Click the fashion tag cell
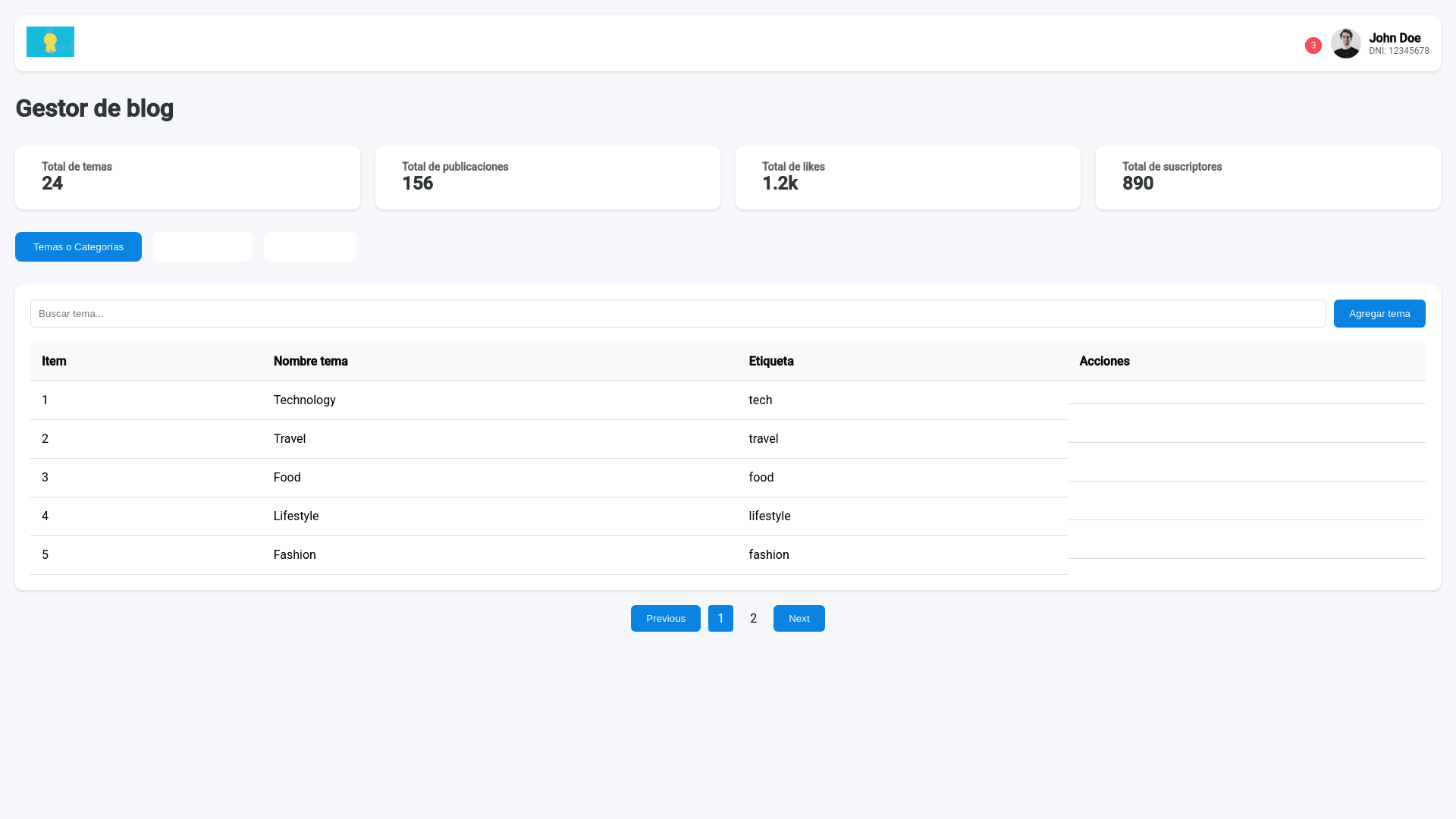This screenshot has height=819, width=1456. pyautogui.click(x=768, y=555)
